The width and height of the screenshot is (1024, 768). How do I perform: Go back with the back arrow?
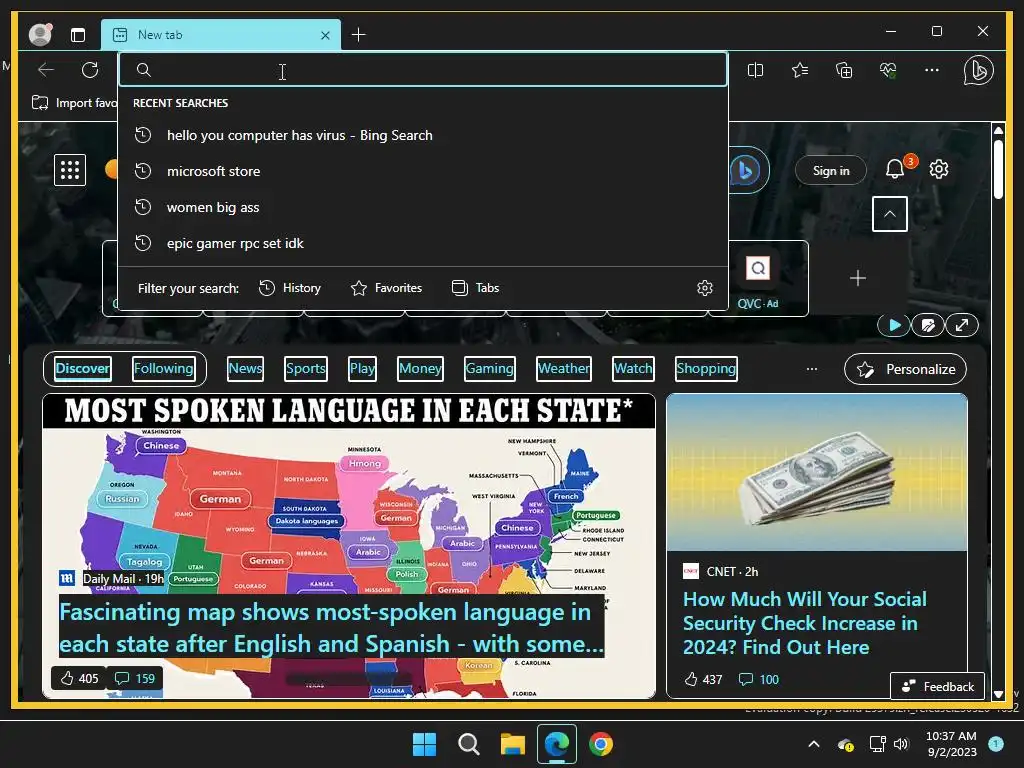click(x=46, y=70)
